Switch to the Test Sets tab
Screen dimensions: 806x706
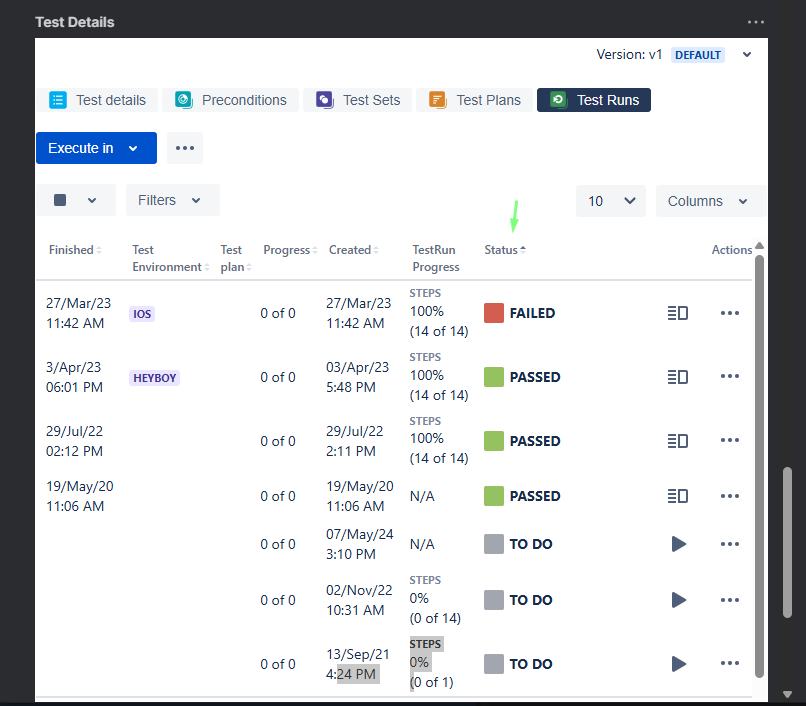coord(358,100)
